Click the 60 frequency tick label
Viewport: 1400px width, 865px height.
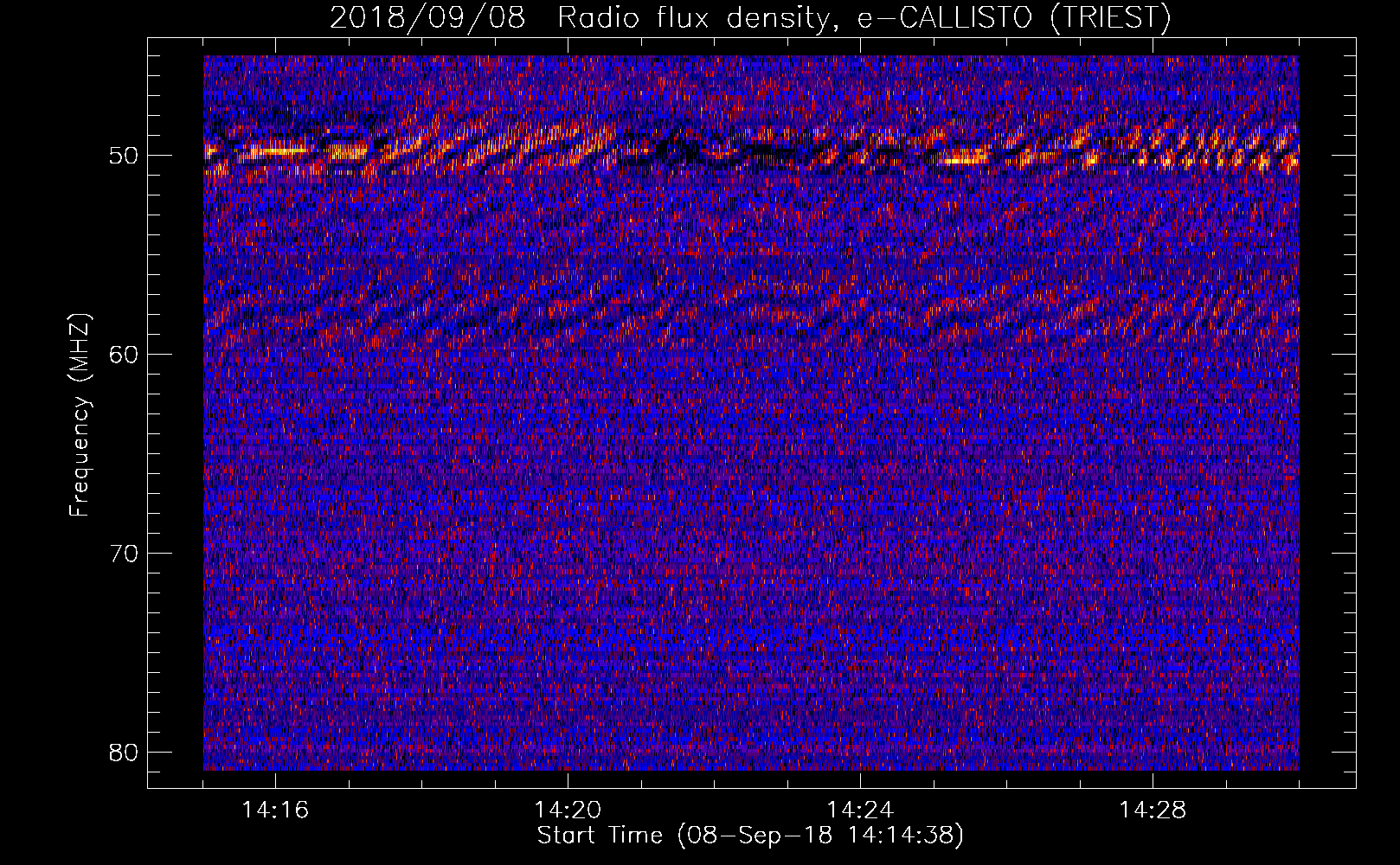point(124,354)
